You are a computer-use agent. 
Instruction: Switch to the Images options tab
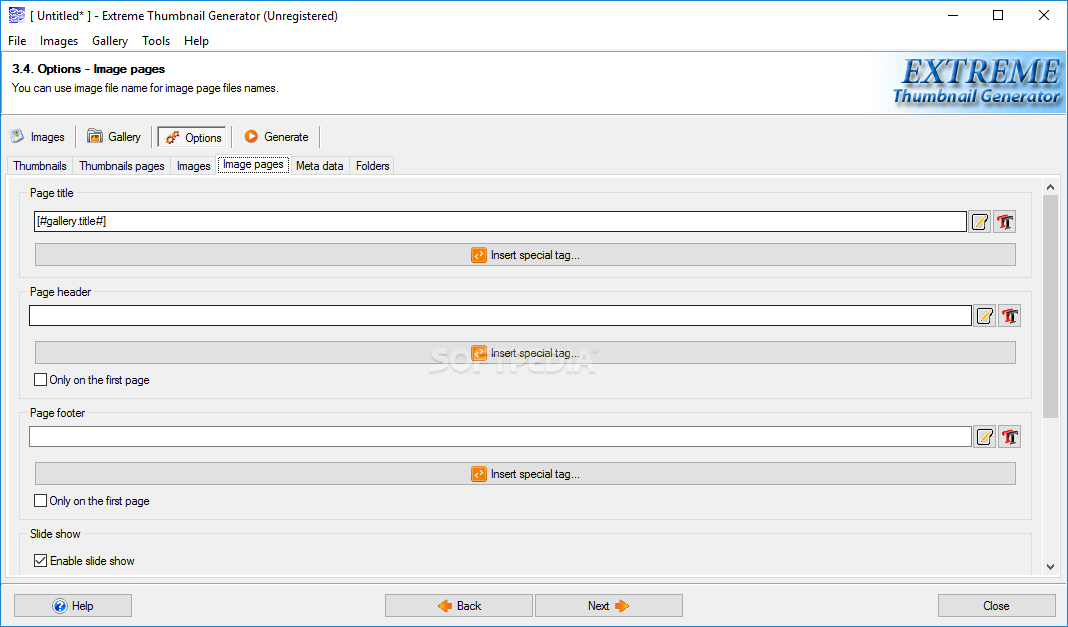tap(193, 165)
